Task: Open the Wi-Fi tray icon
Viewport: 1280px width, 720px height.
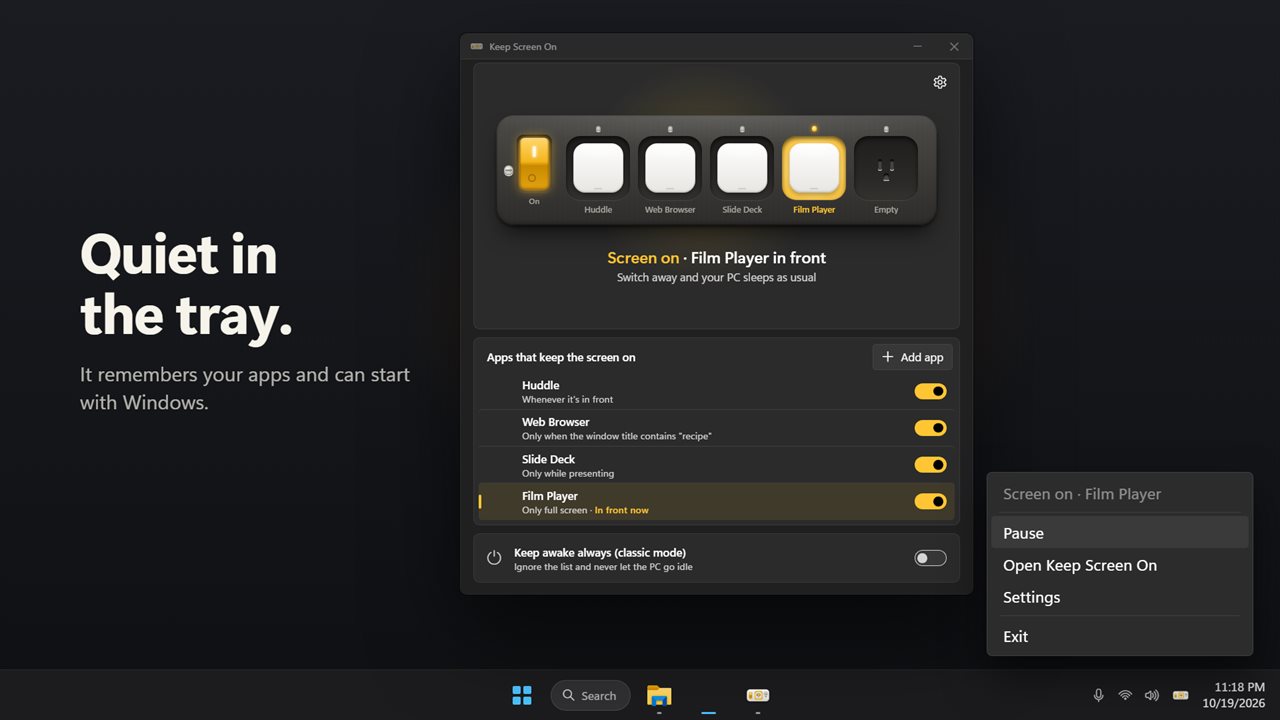Action: (x=1125, y=695)
